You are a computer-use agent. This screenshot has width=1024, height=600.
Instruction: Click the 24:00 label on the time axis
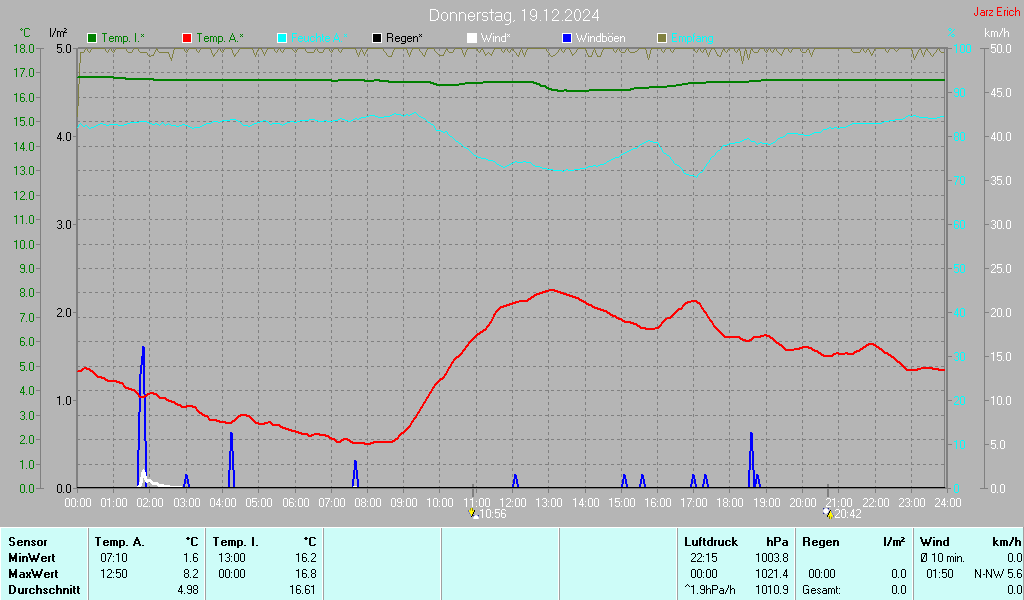(x=948, y=503)
